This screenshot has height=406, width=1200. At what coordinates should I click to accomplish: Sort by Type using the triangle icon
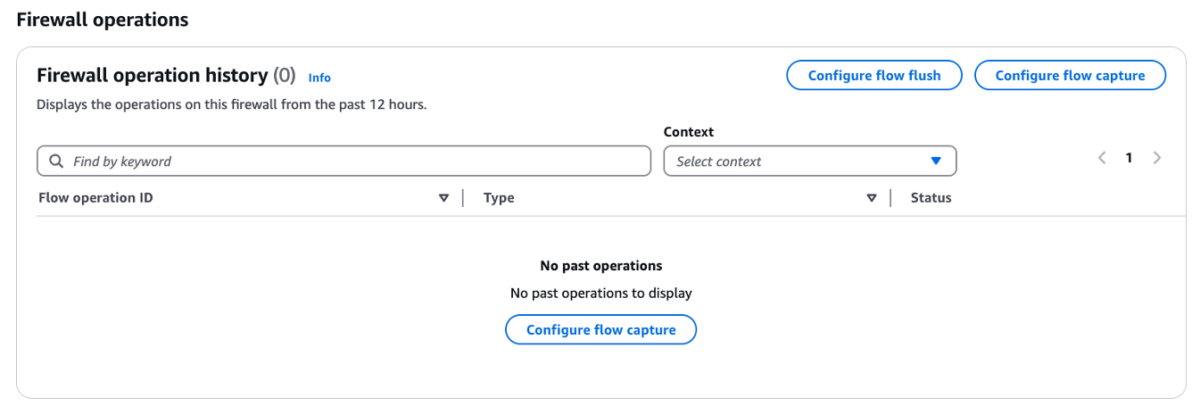[x=871, y=198]
